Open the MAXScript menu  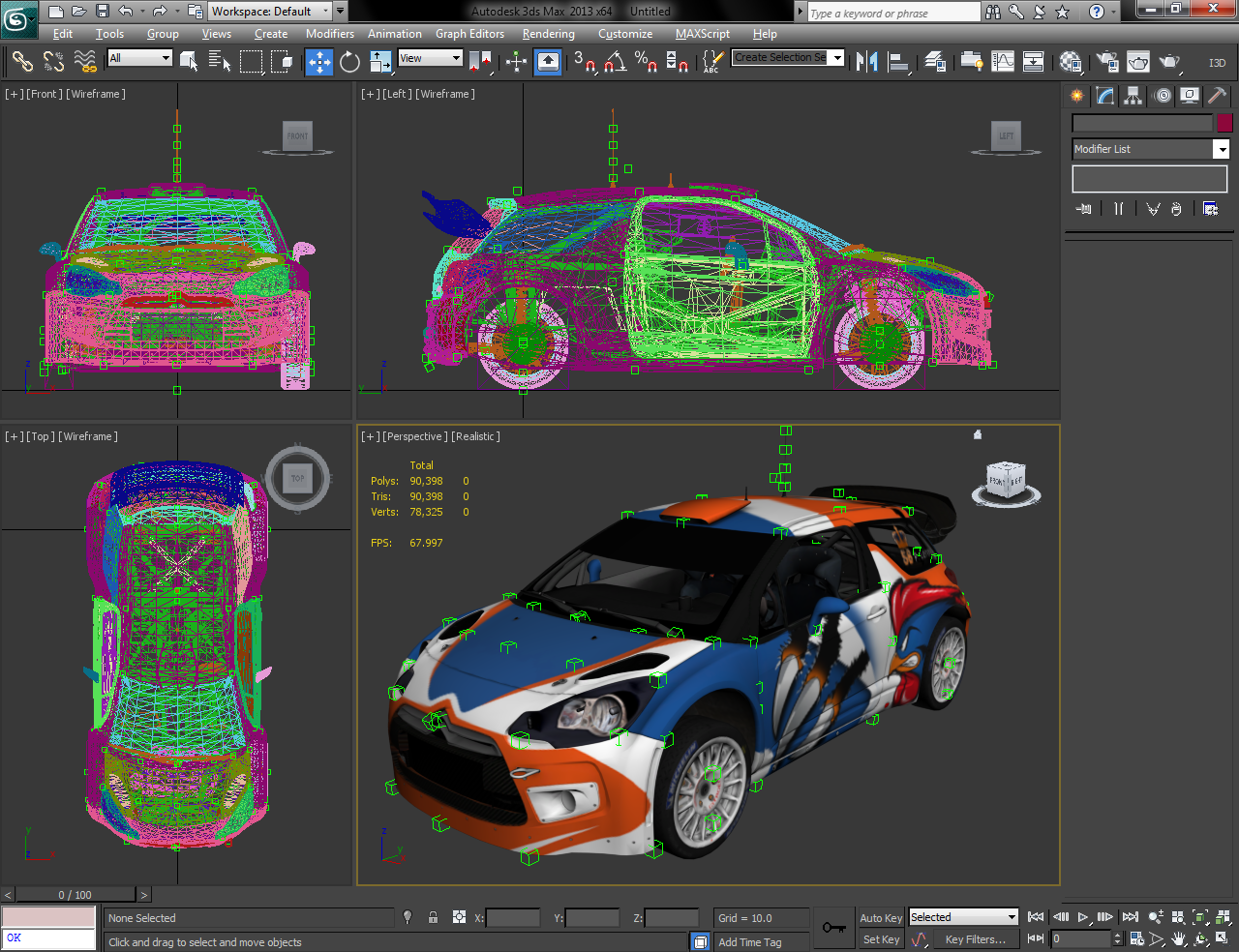pyautogui.click(x=703, y=34)
